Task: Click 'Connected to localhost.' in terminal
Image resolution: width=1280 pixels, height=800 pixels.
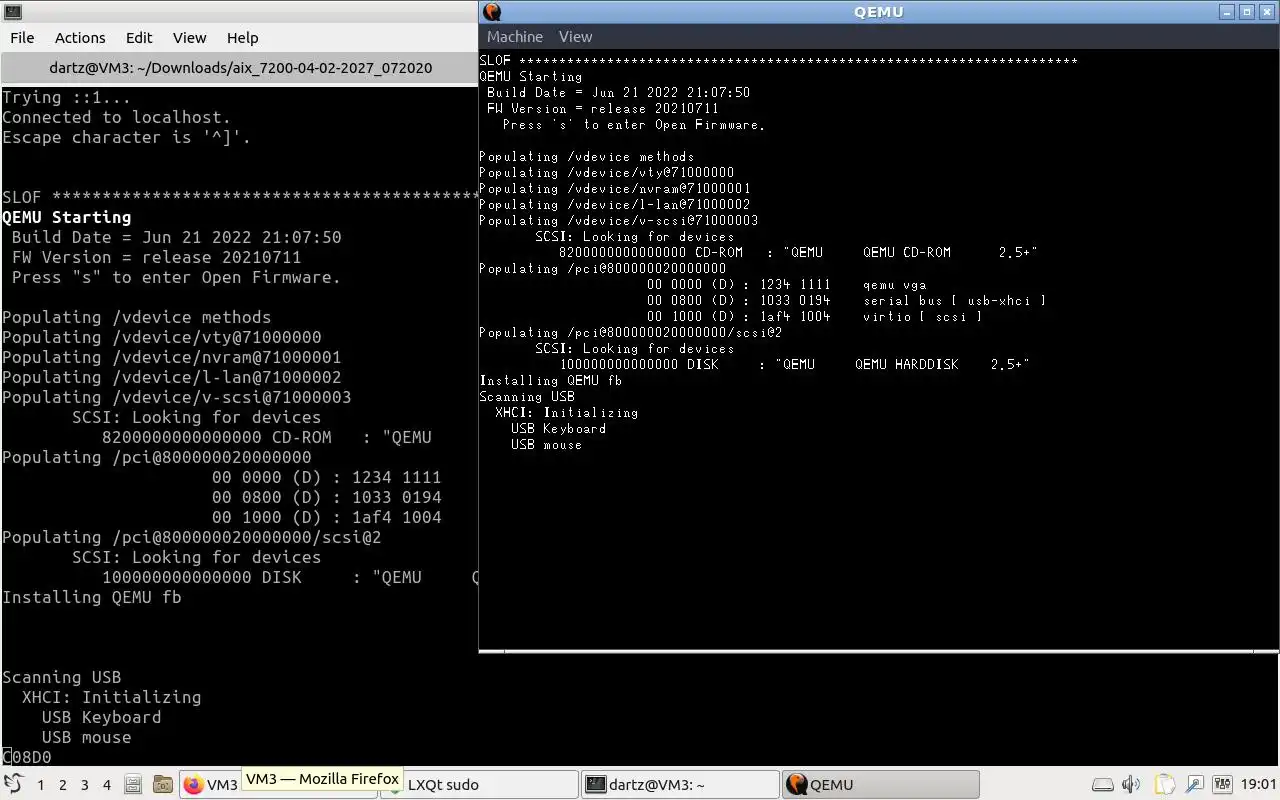Action: (116, 117)
